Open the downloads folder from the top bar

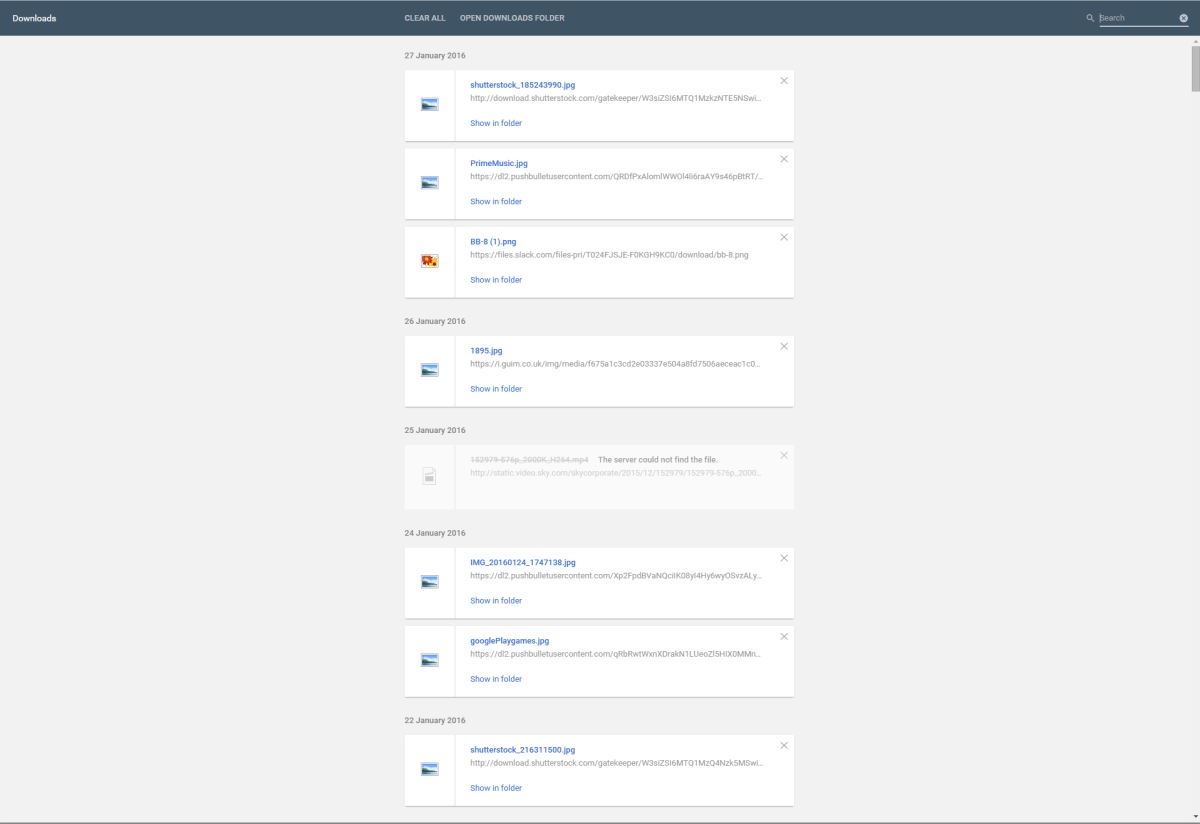[512, 18]
